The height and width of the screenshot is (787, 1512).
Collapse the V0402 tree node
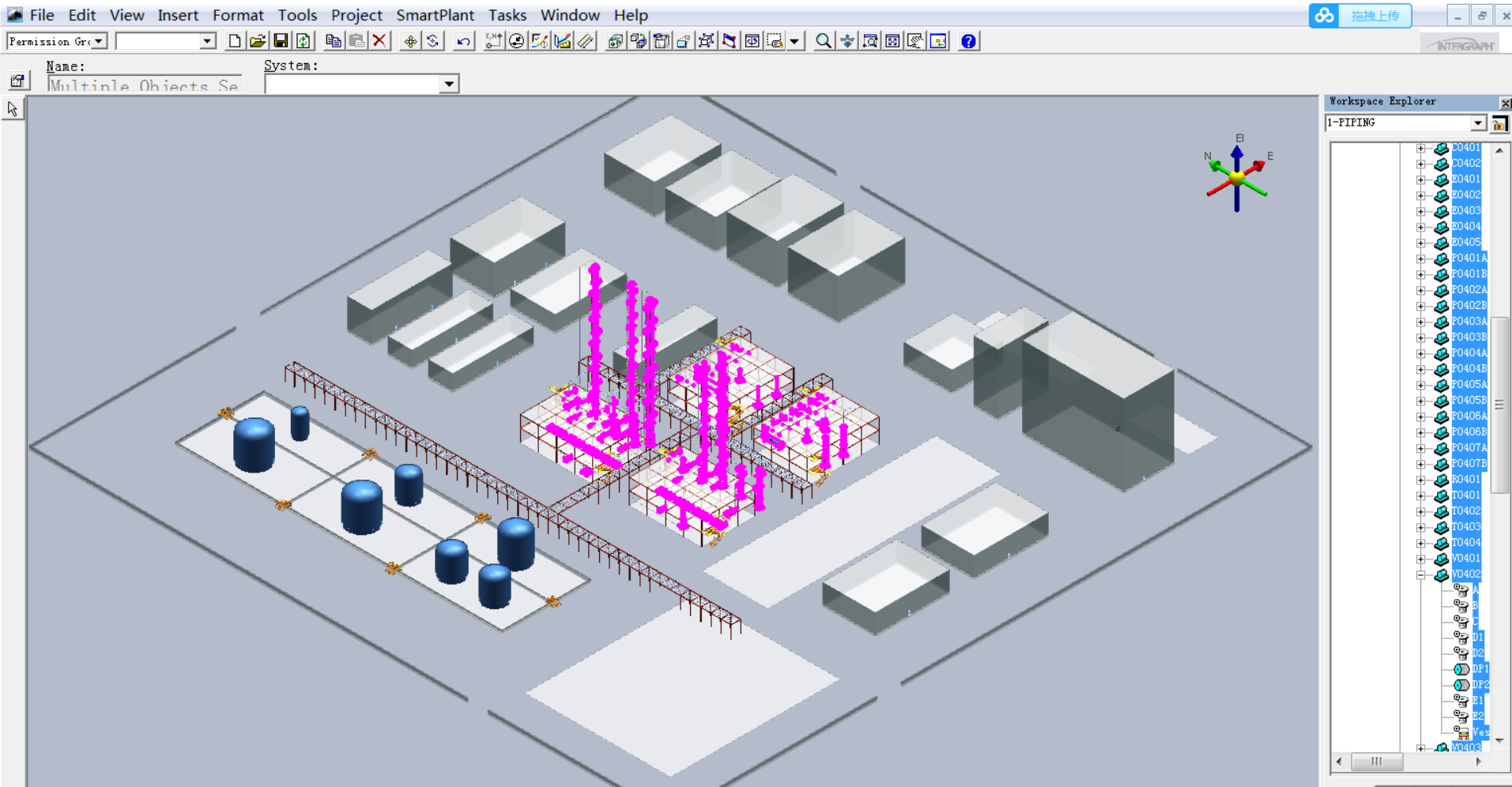[x=1420, y=574]
